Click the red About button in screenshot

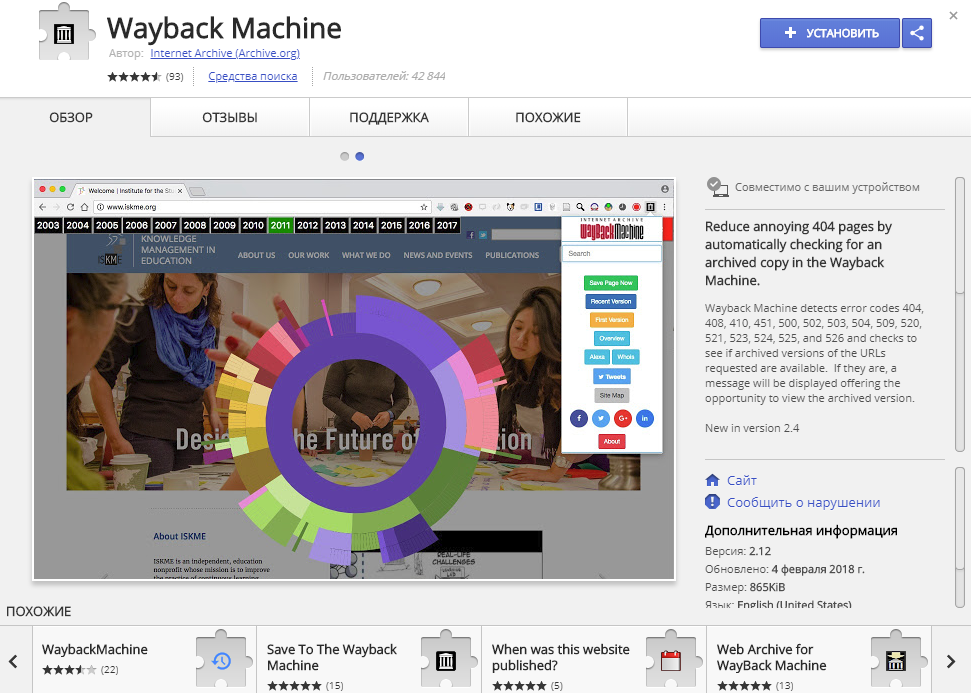[x=612, y=442]
